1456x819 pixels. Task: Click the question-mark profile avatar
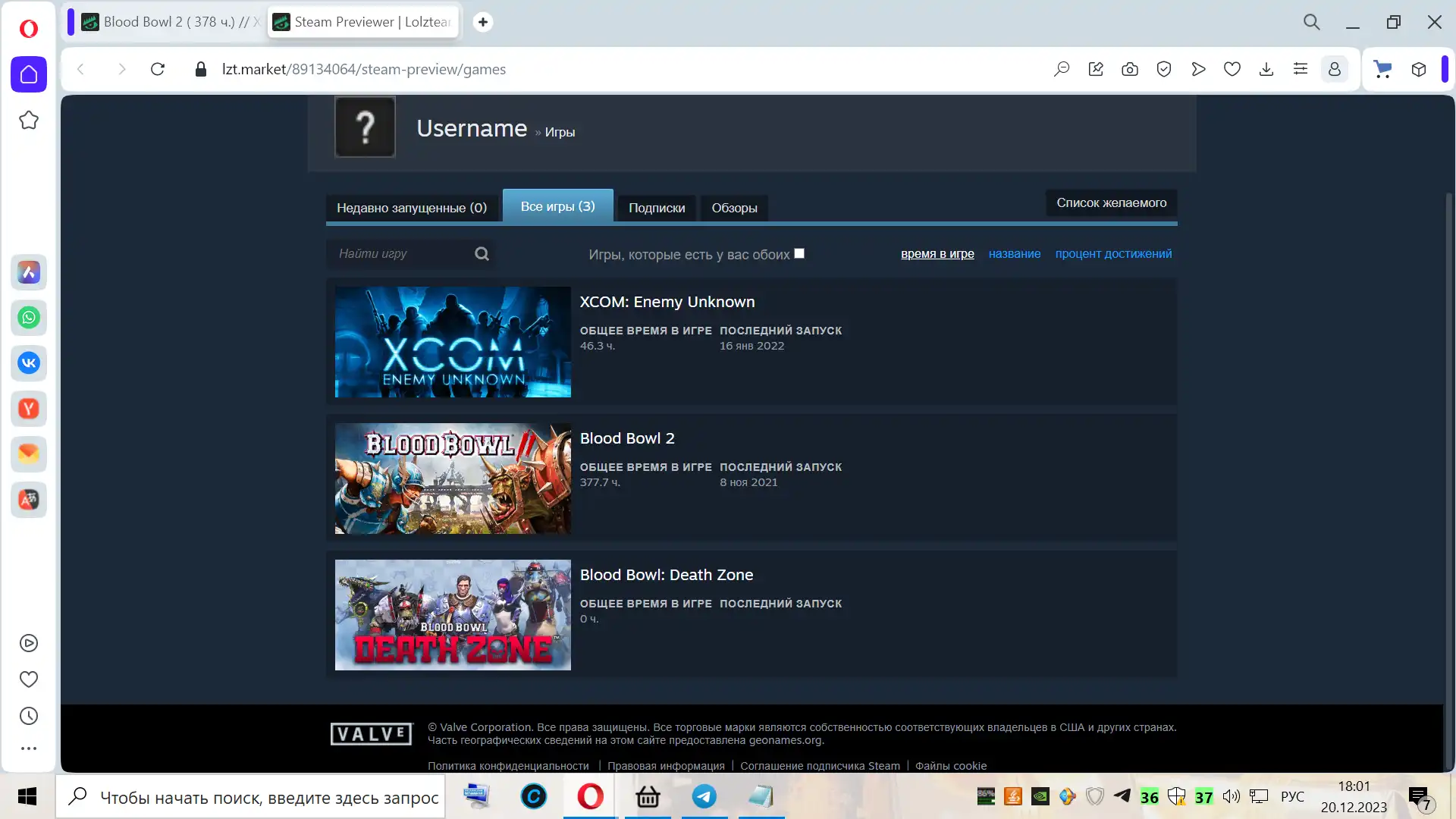(365, 127)
